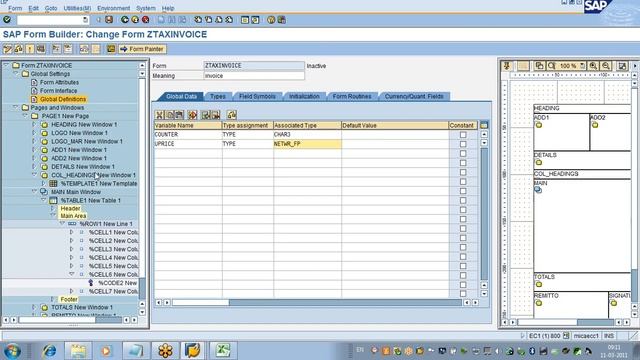Collapse the %CELL6 node in tree
Screen dimensions: 640x360
(72, 274)
